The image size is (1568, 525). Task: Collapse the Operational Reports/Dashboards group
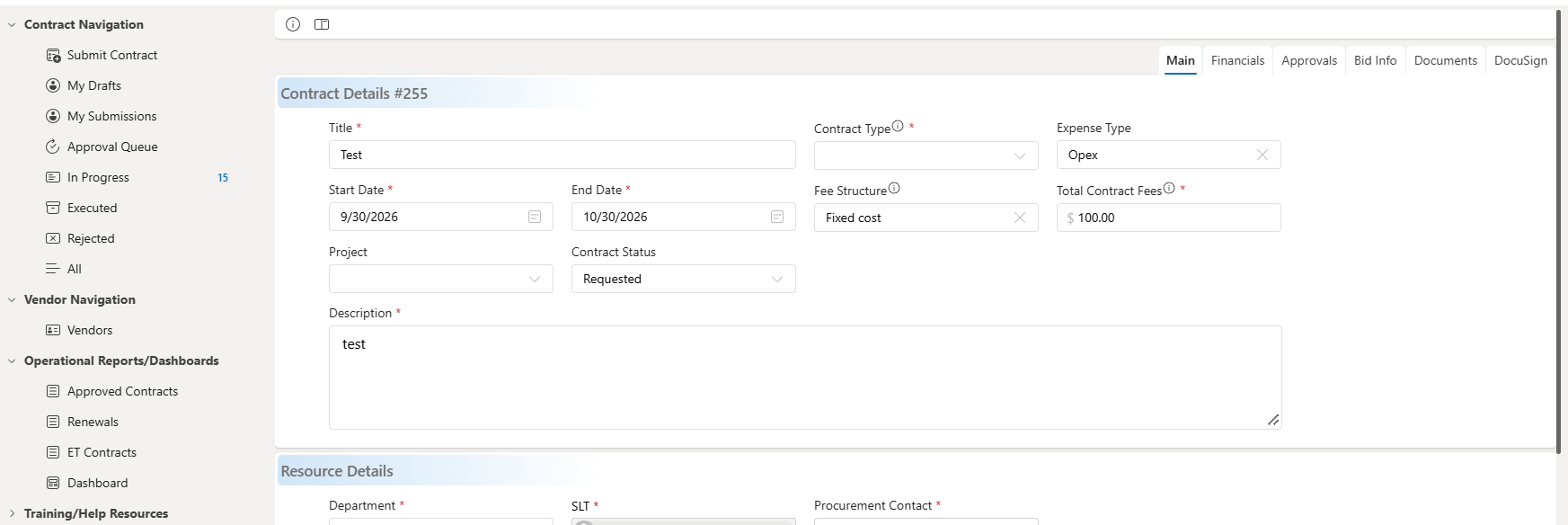coord(12,361)
